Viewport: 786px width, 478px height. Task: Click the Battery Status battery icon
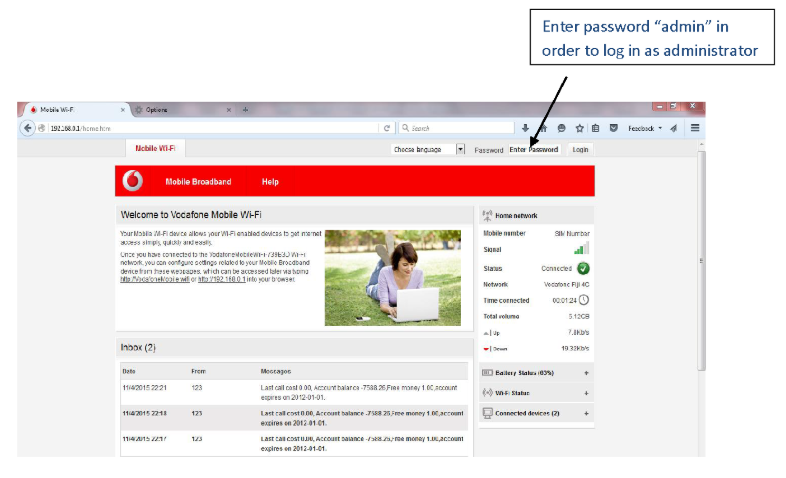487,373
